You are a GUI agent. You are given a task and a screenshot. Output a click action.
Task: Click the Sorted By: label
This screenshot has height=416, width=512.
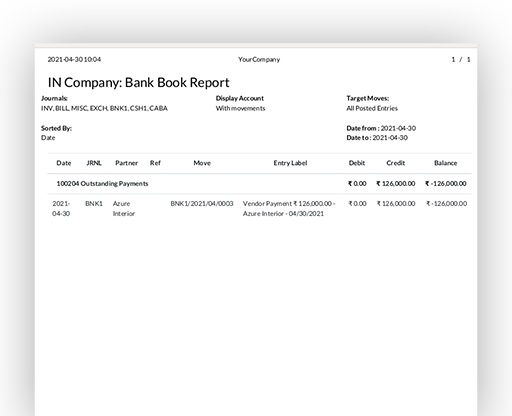click(56, 128)
